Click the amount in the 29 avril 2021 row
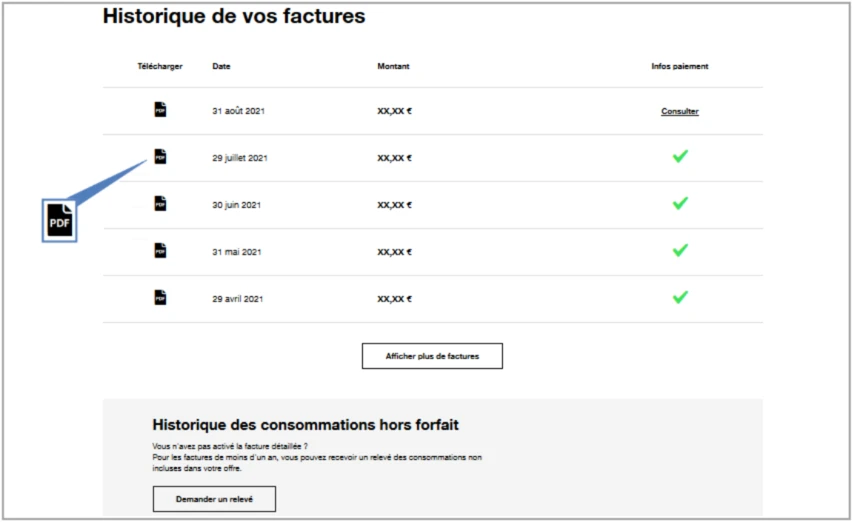 [394, 299]
